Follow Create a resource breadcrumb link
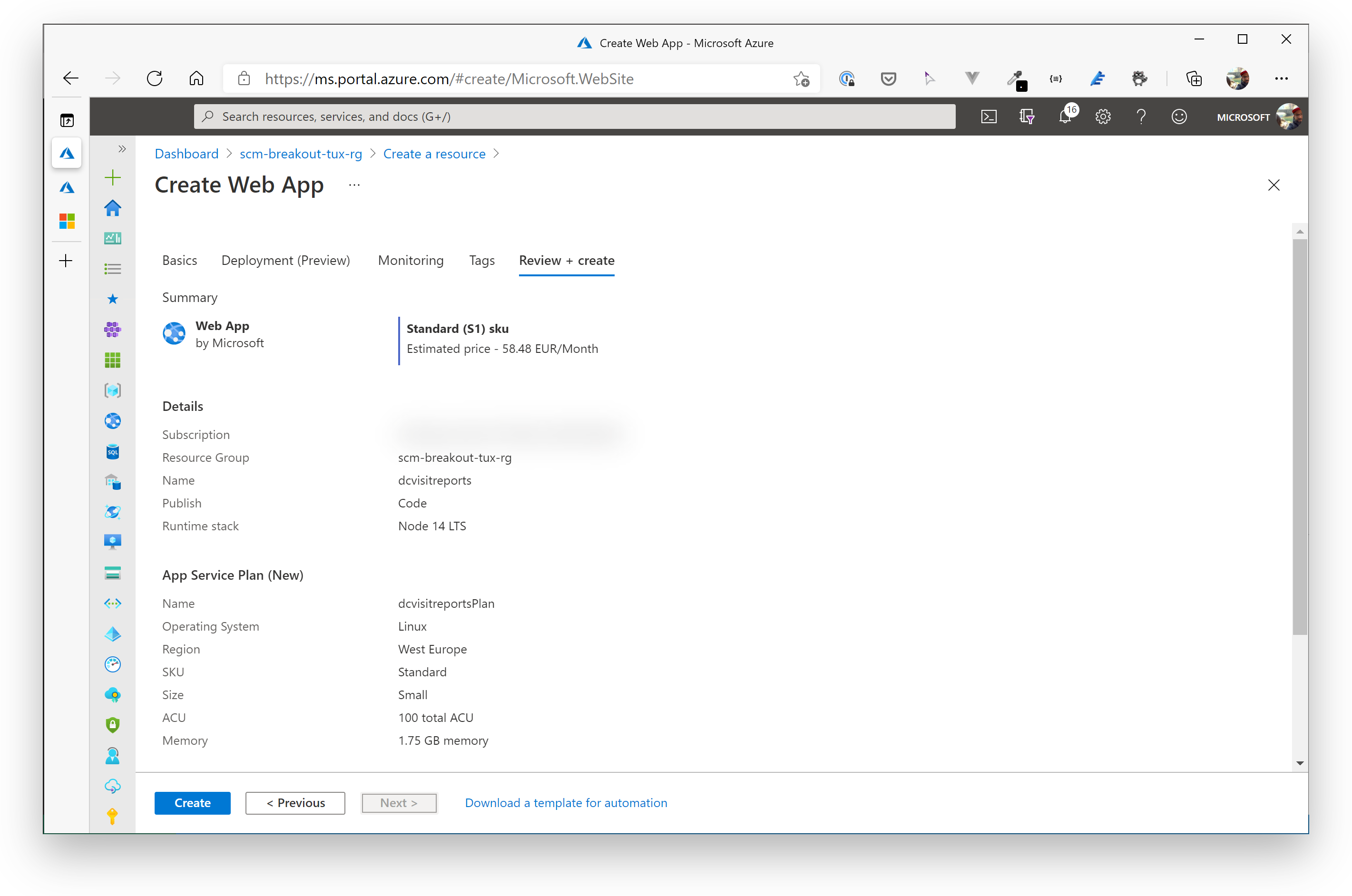 point(434,154)
